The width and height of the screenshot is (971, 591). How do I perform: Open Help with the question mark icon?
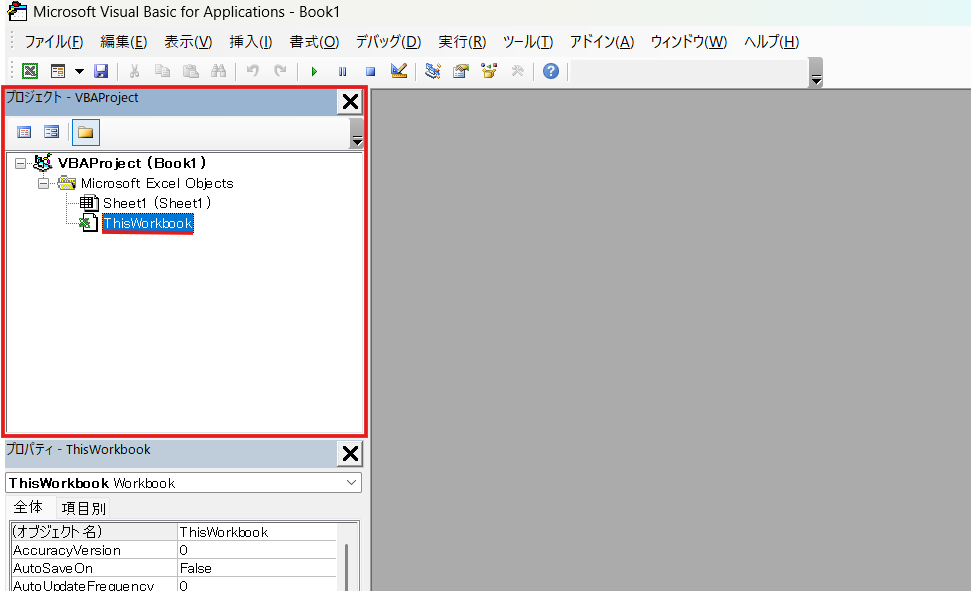click(551, 71)
